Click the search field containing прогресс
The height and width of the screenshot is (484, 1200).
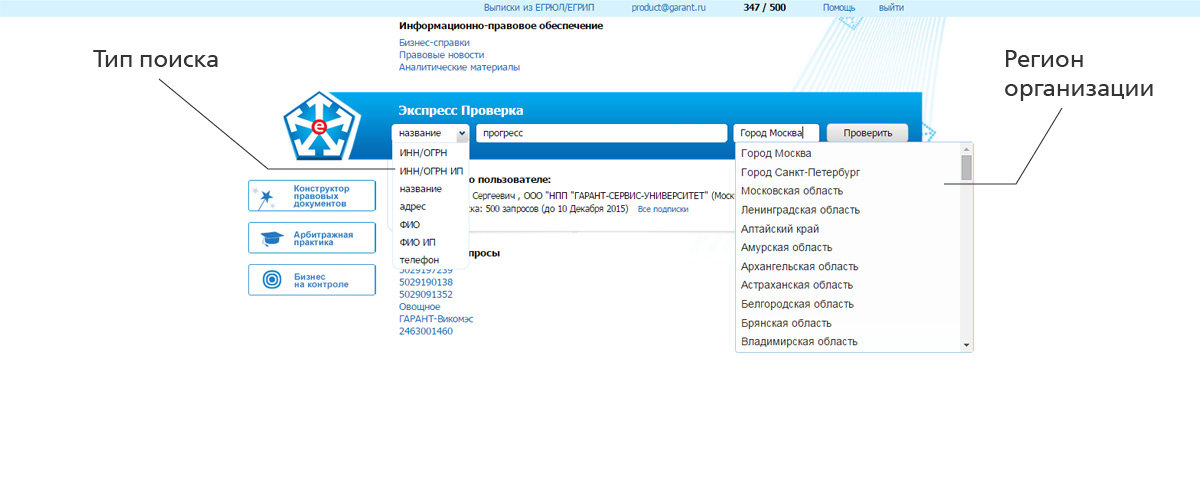601,133
